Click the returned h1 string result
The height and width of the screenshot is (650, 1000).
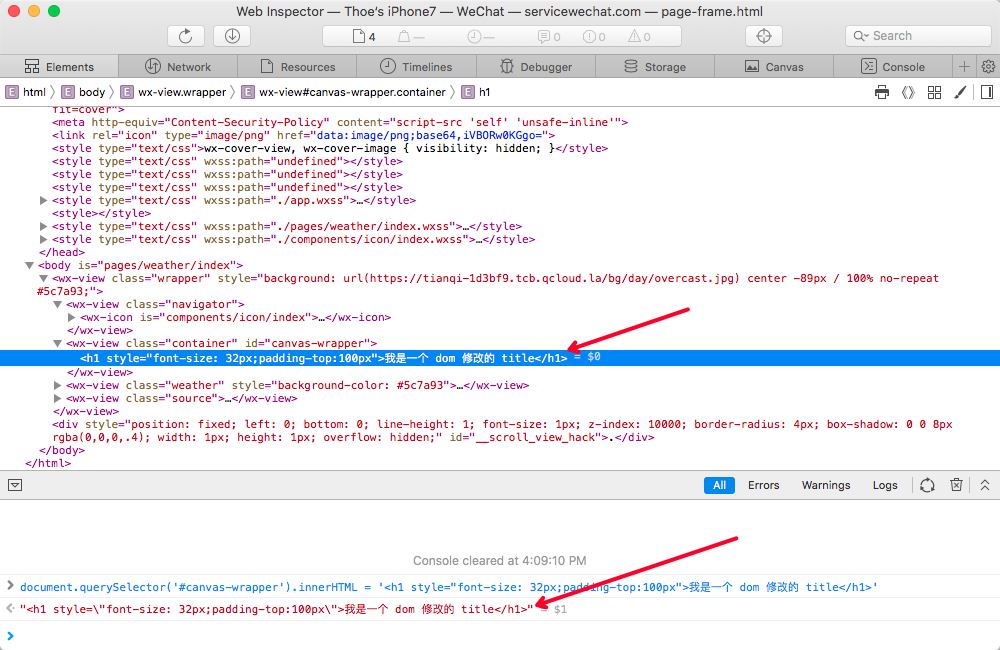click(x=276, y=609)
